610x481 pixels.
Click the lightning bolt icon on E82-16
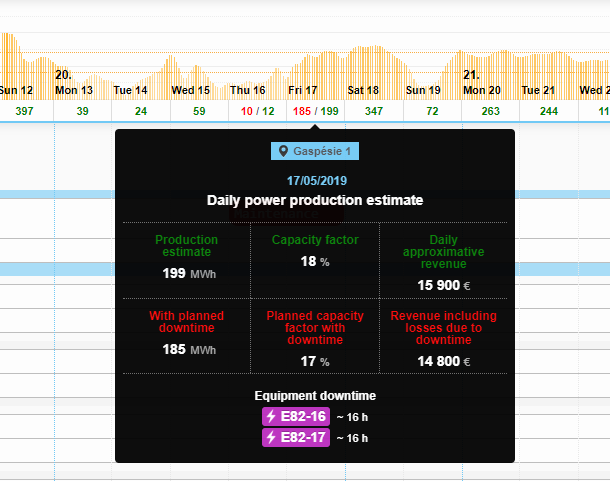tap(270, 416)
